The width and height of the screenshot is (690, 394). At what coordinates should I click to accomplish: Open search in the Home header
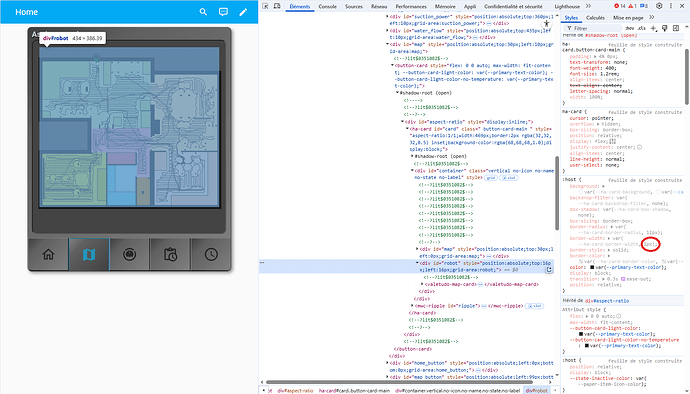tap(203, 12)
